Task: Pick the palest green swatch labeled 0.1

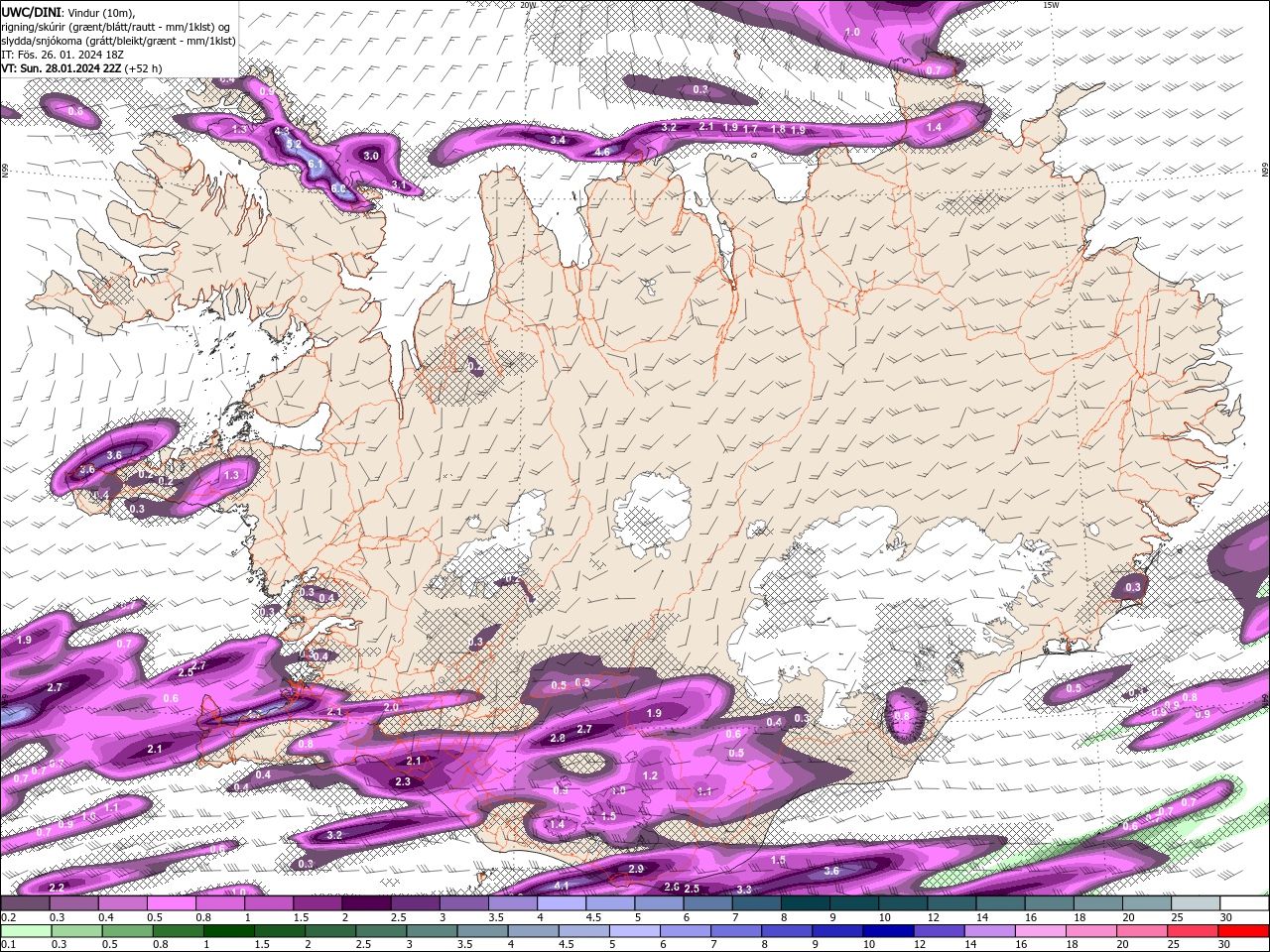Action: click(26, 931)
